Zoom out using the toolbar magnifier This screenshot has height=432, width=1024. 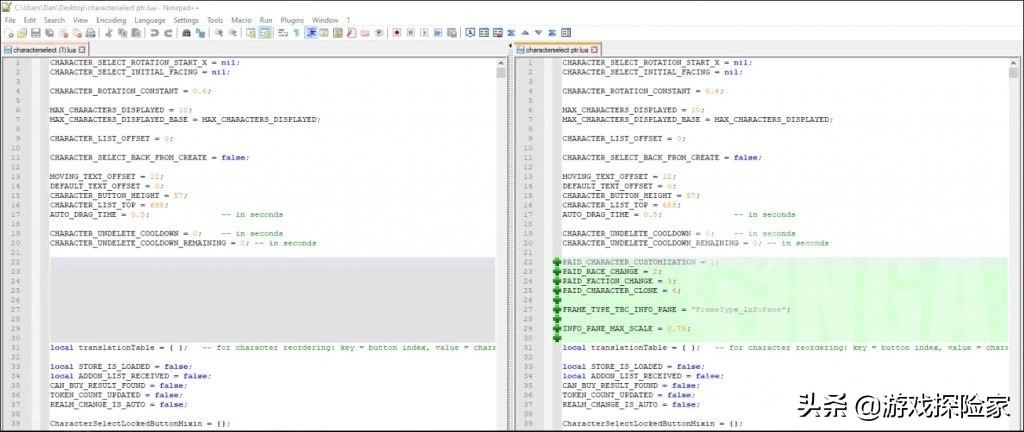233,33
